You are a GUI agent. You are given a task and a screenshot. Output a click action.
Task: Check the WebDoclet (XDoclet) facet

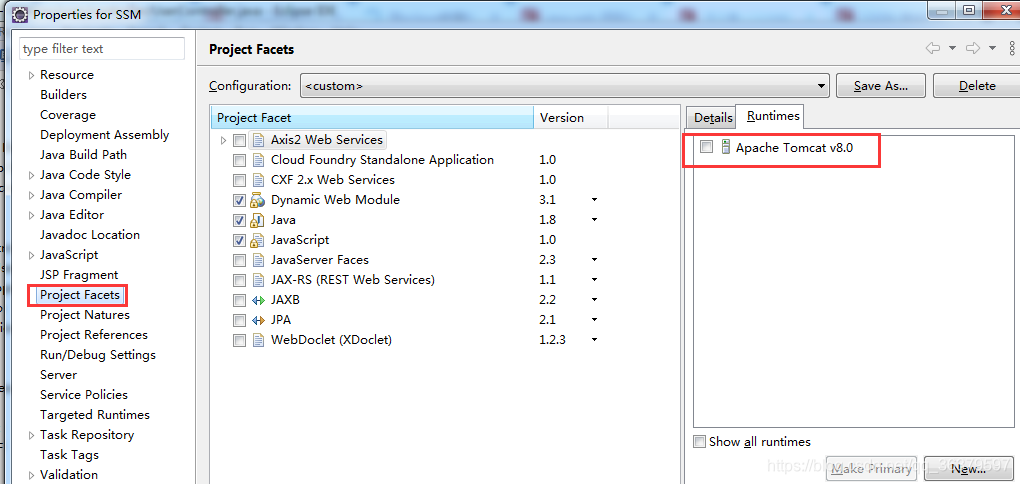pyautogui.click(x=240, y=341)
